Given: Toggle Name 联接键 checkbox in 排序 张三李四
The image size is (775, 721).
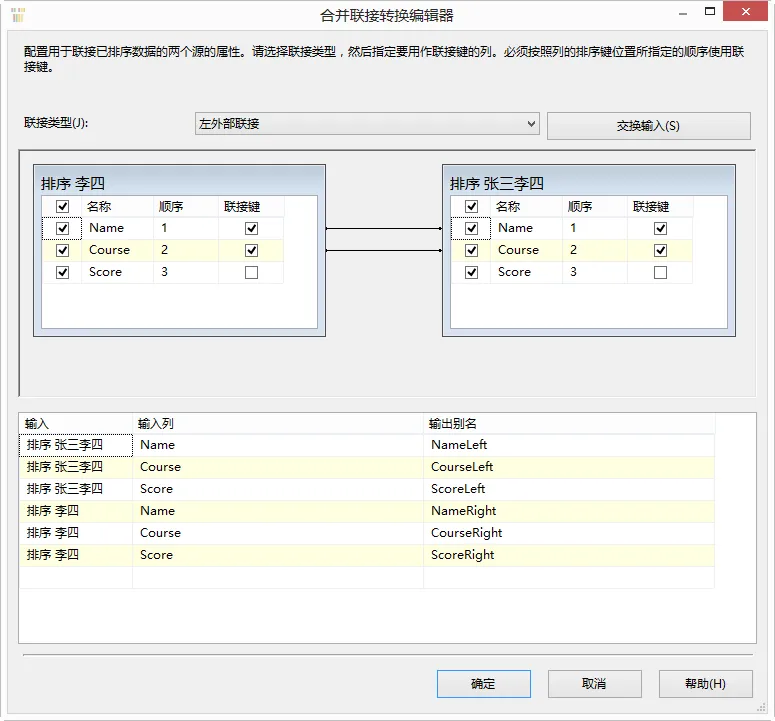Looking at the screenshot, I should tap(660, 228).
